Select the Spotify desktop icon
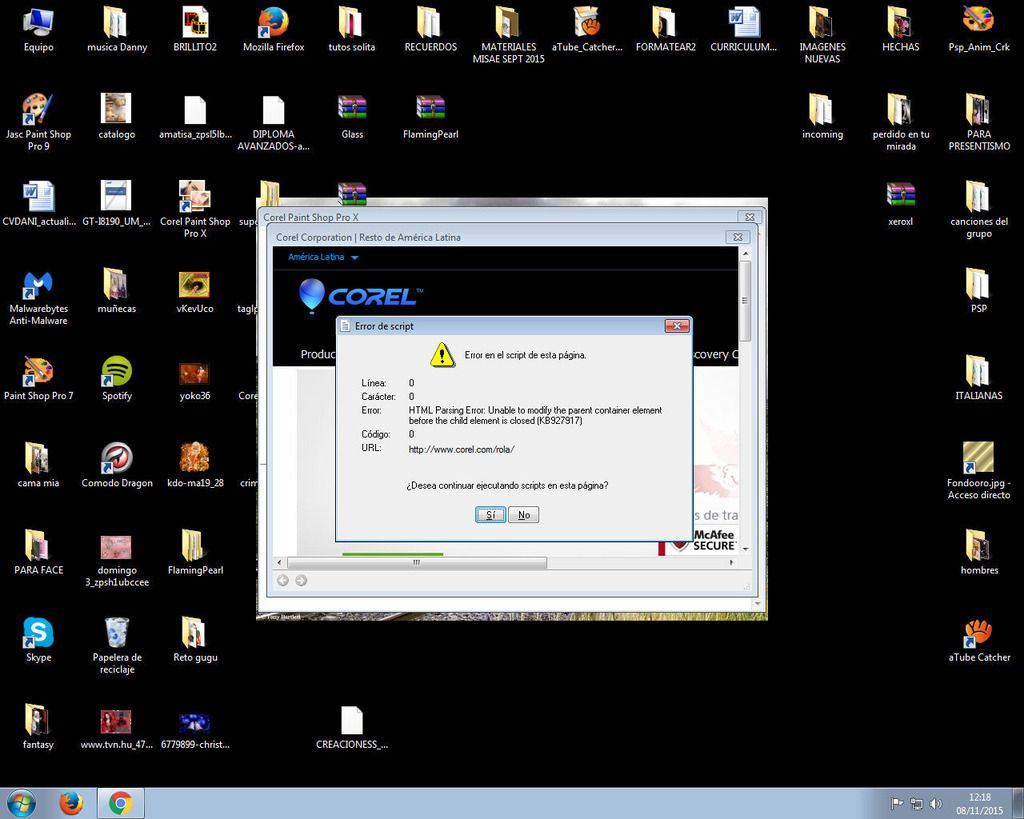 pos(117,378)
